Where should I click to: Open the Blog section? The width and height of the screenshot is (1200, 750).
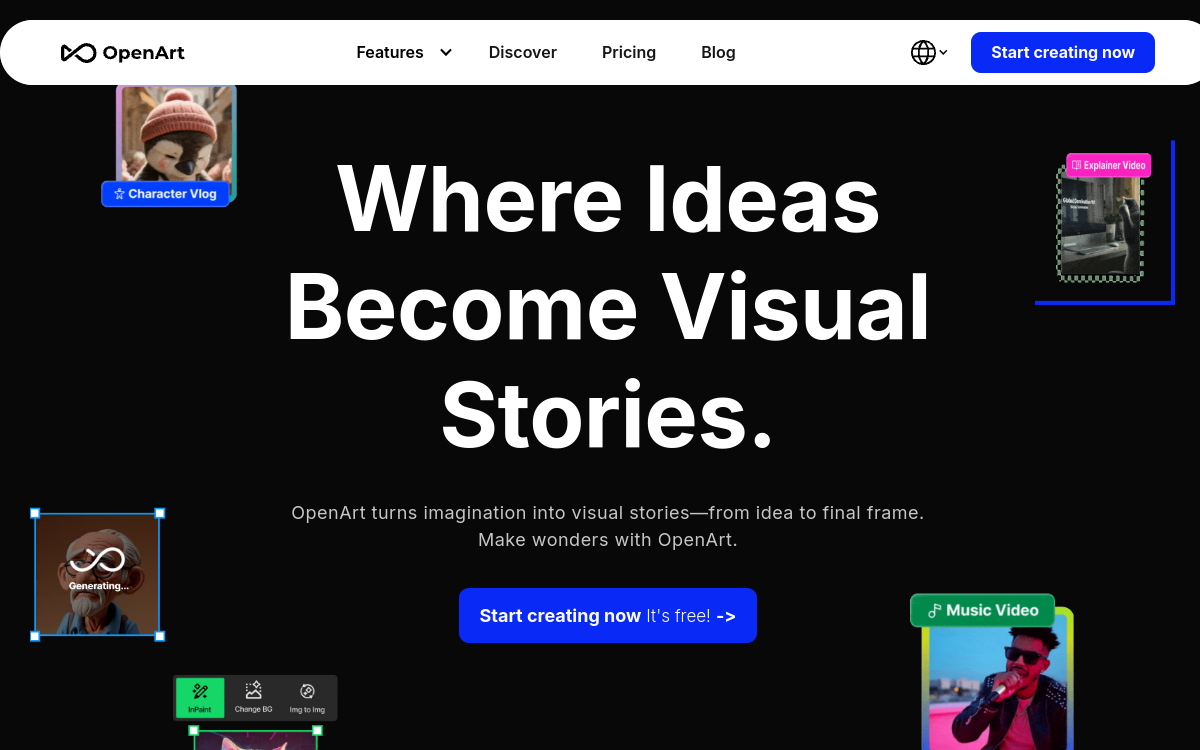[718, 52]
